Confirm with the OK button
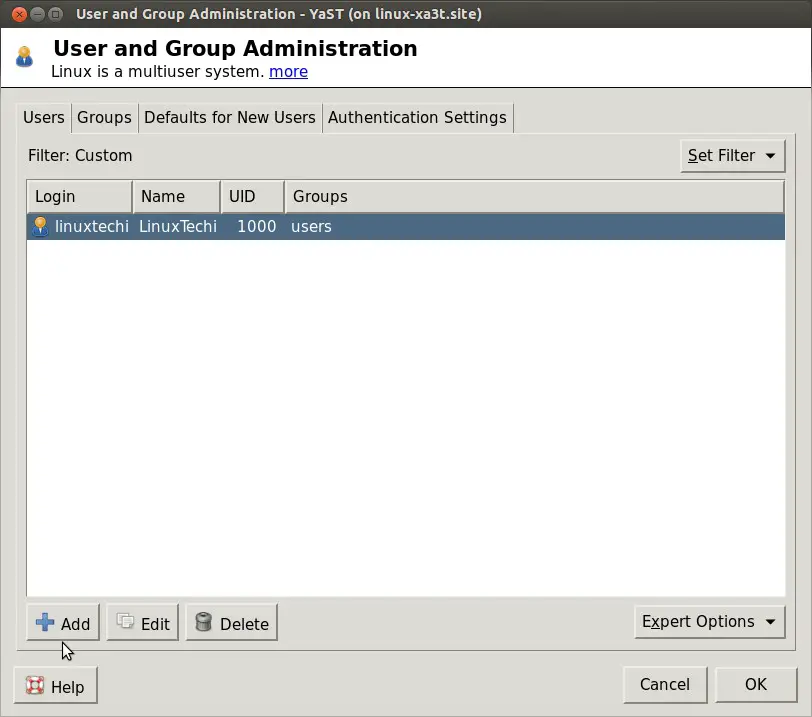The width and height of the screenshot is (812, 717). pyautogui.click(x=756, y=684)
